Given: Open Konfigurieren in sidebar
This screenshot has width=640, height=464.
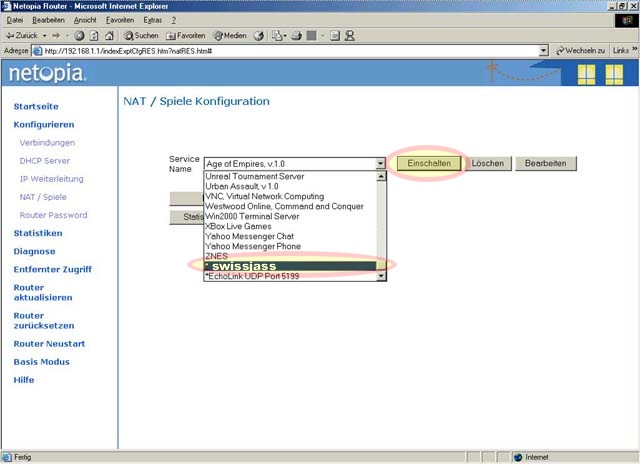Looking at the screenshot, I should pyautogui.click(x=44, y=124).
